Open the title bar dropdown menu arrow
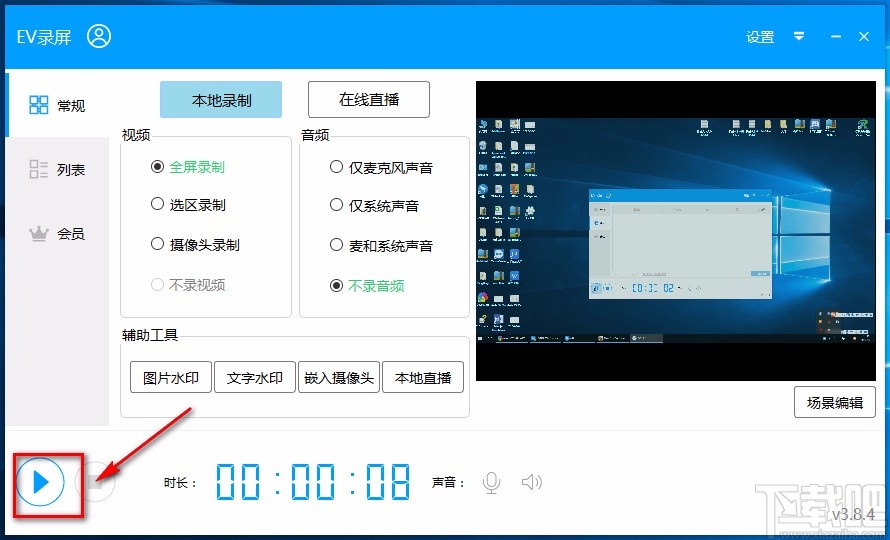This screenshot has height=540, width=890. [x=799, y=37]
